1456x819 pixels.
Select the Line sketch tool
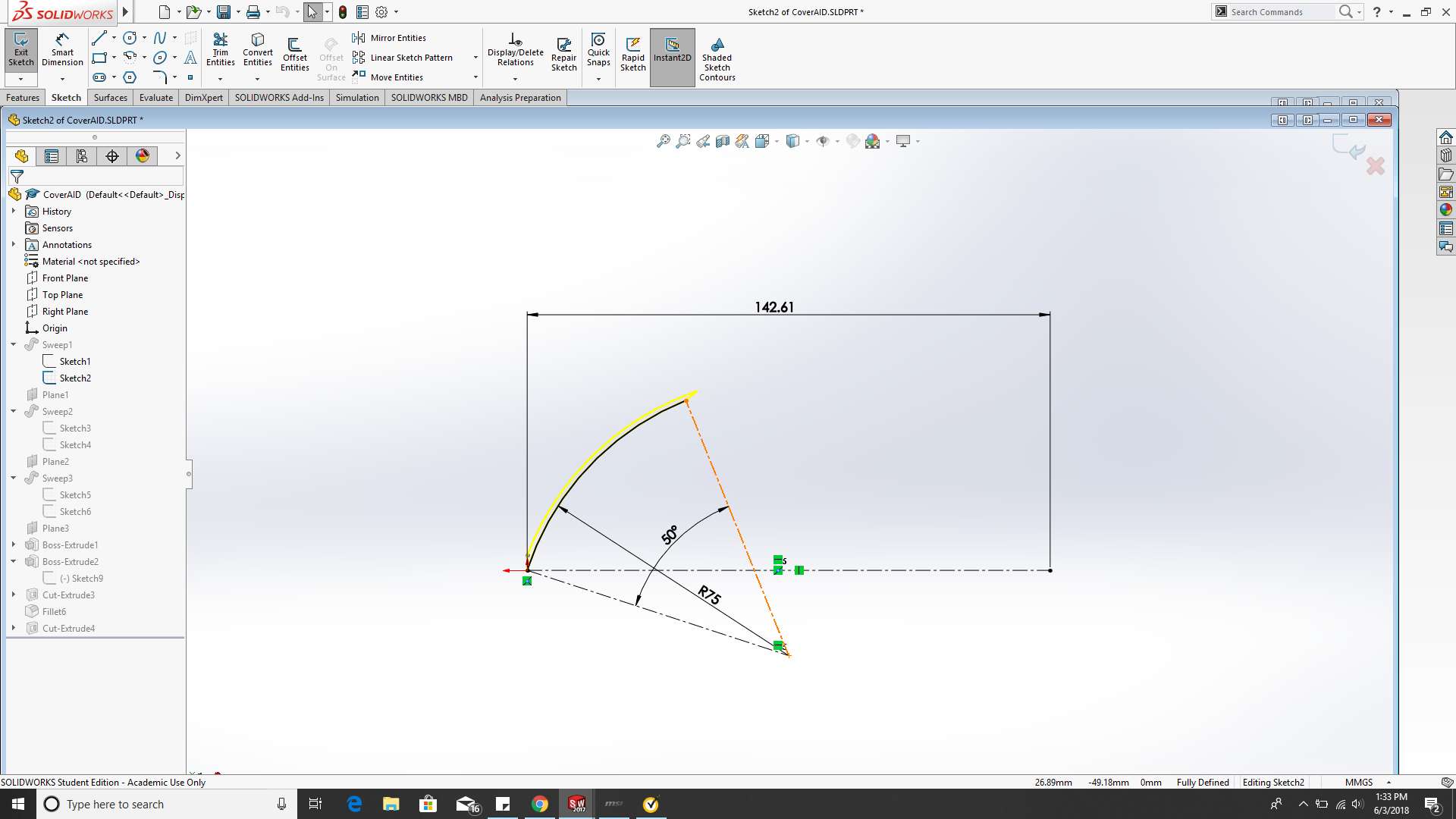click(x=99, y=38)
